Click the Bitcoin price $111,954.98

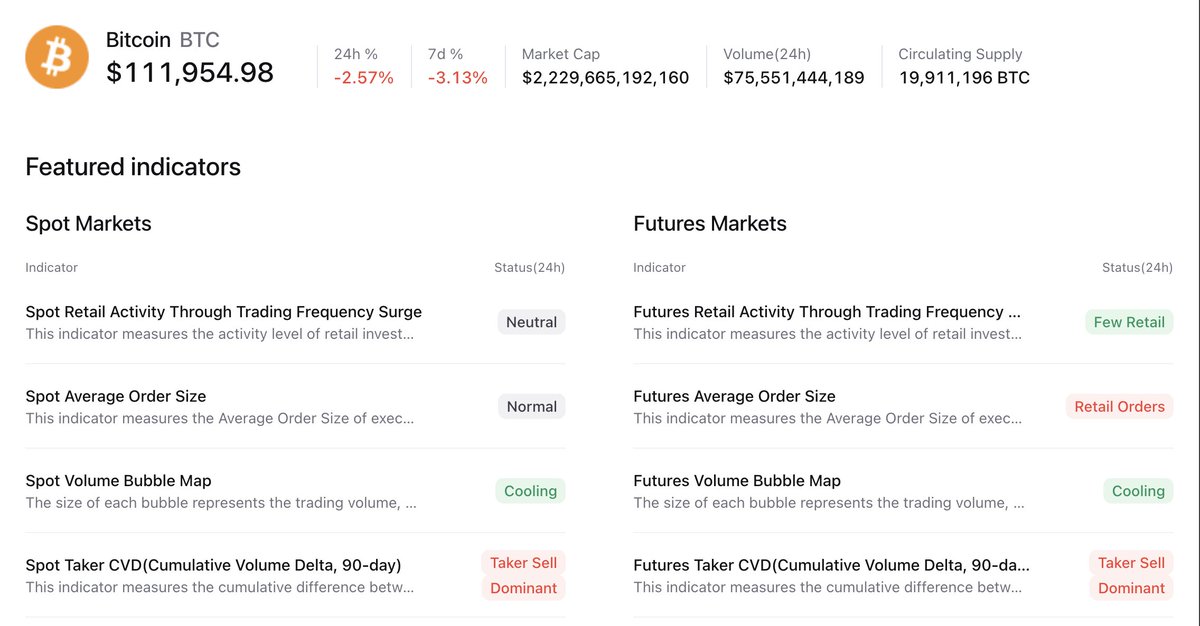point(190,72)
